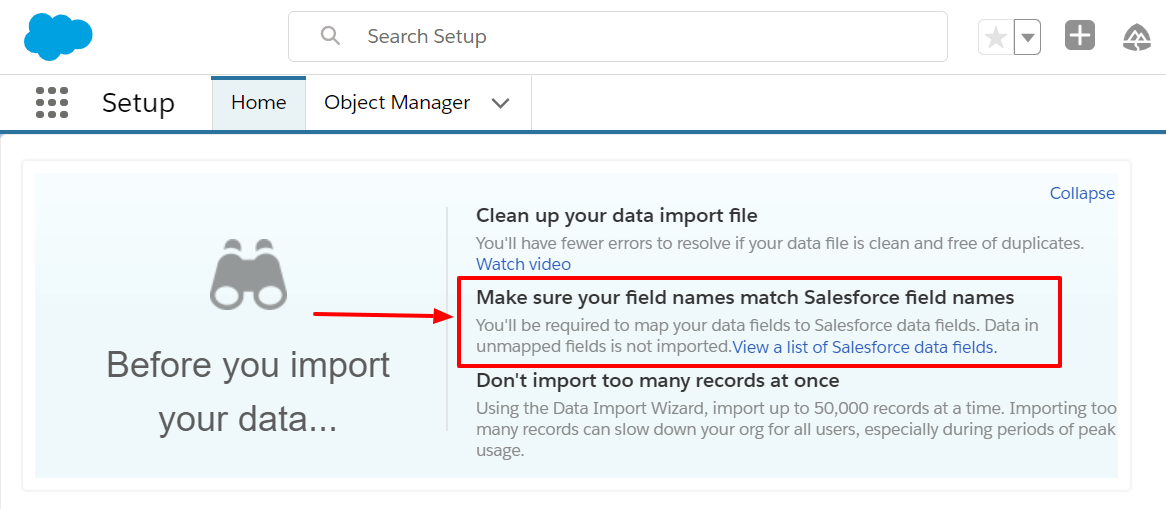Click the Trailhead mountain icon
The height and width of the screenshot is (509, 1166).
pos(1138,36)
